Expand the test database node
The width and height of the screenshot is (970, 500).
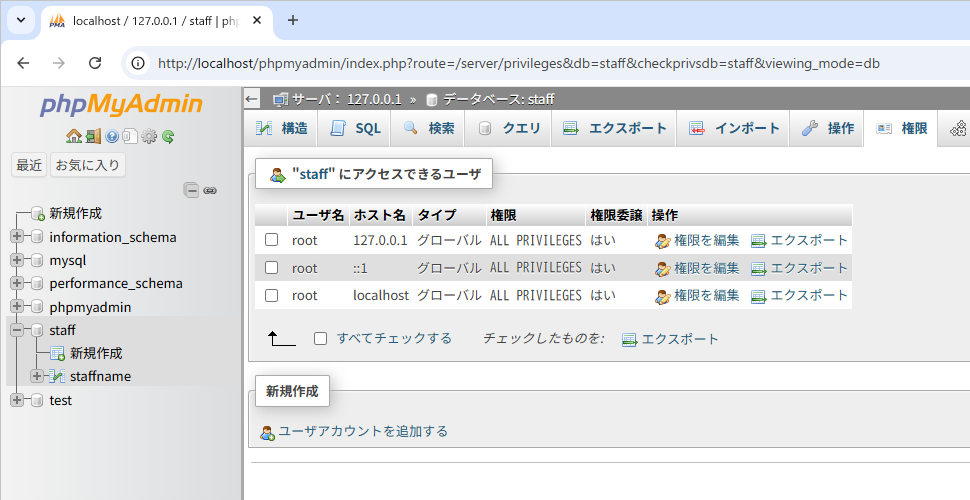[17, 400]
